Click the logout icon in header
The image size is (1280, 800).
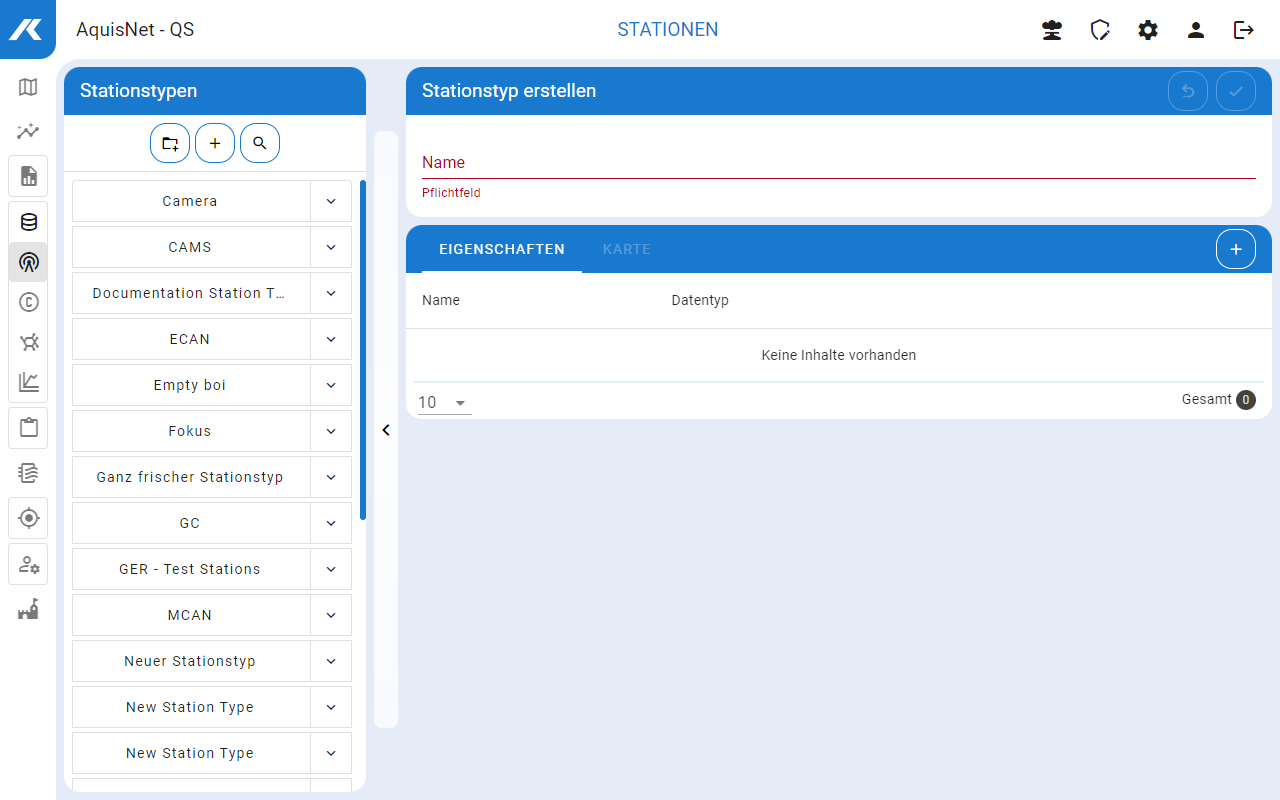(x=1244, y=30)
